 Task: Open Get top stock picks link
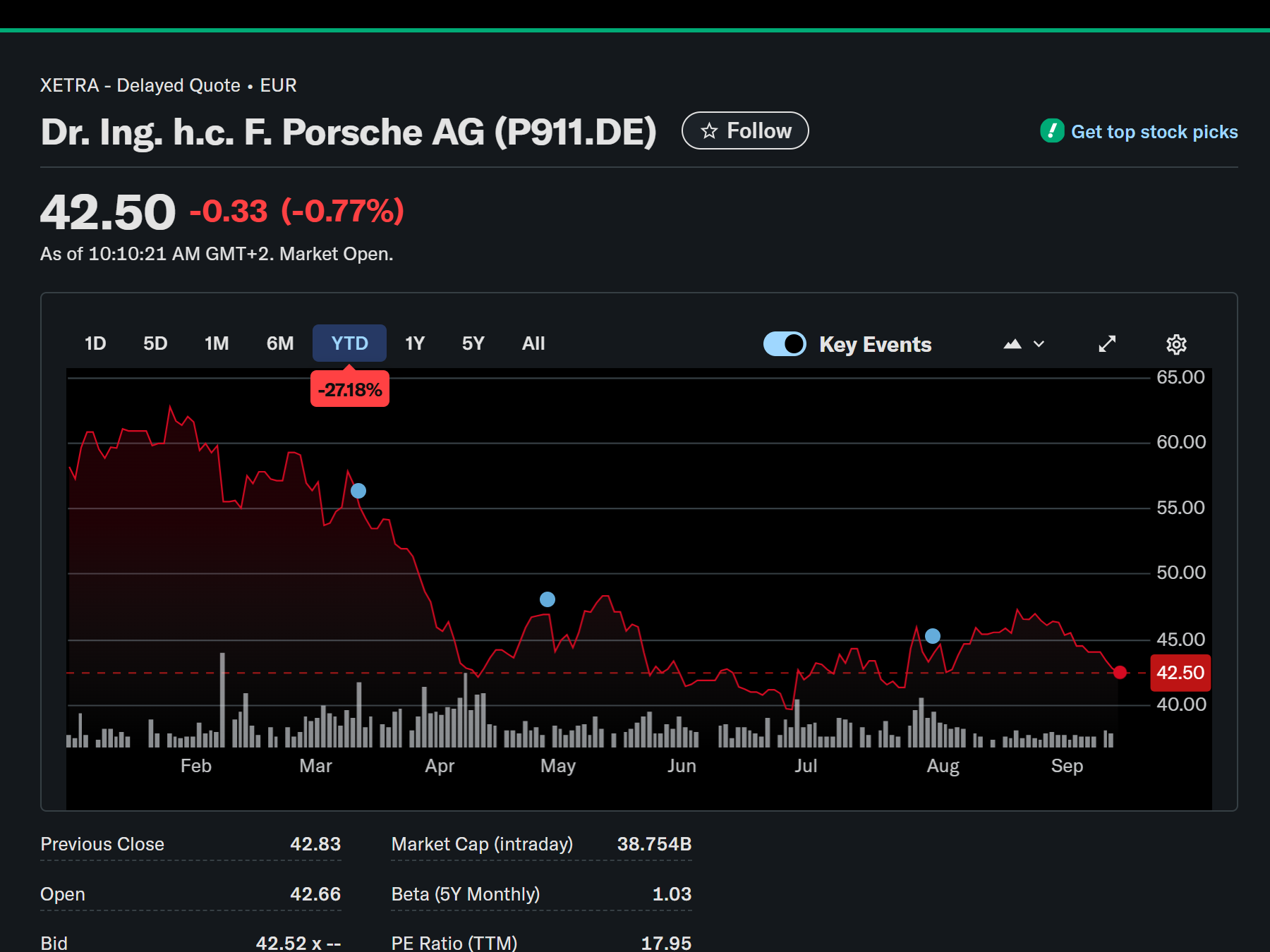tap(1154, 132)
